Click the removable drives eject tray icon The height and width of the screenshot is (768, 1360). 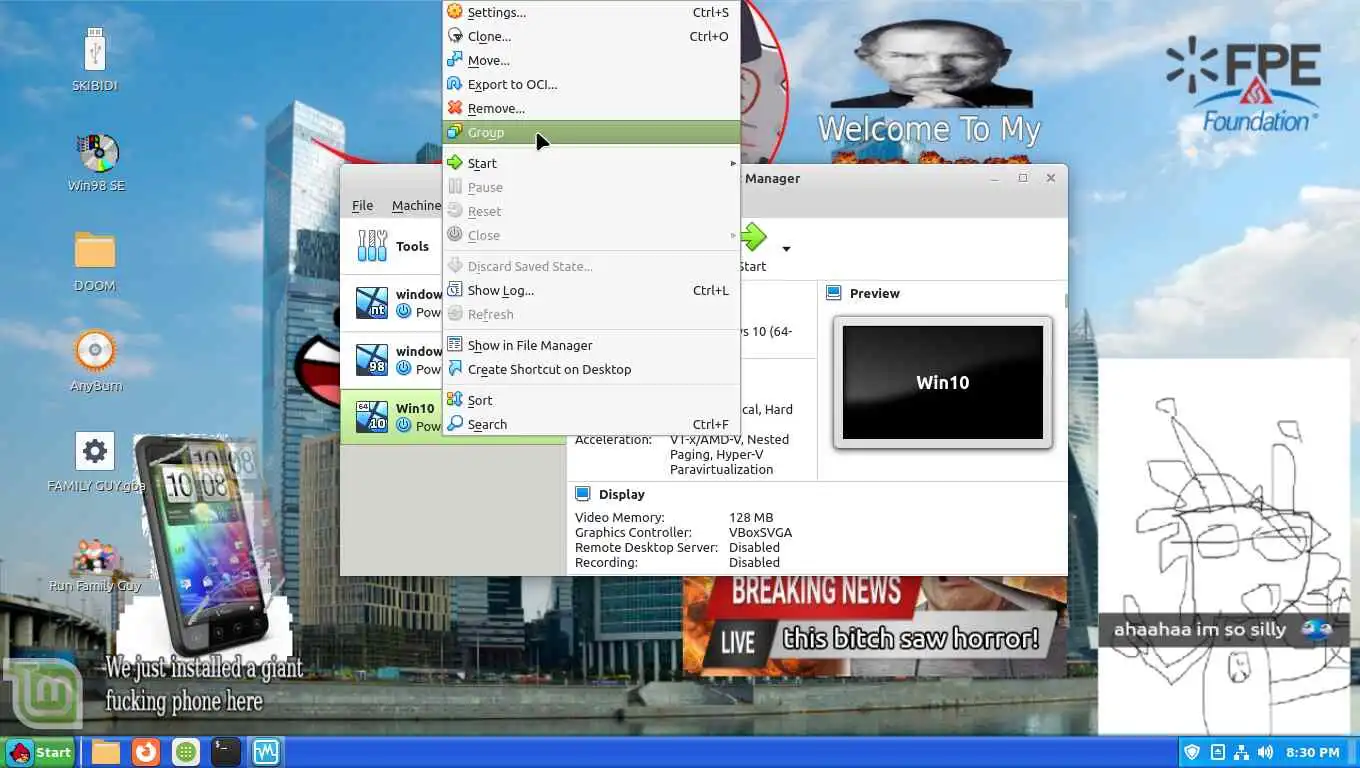pyautogui.click(x=1217, y=752)
